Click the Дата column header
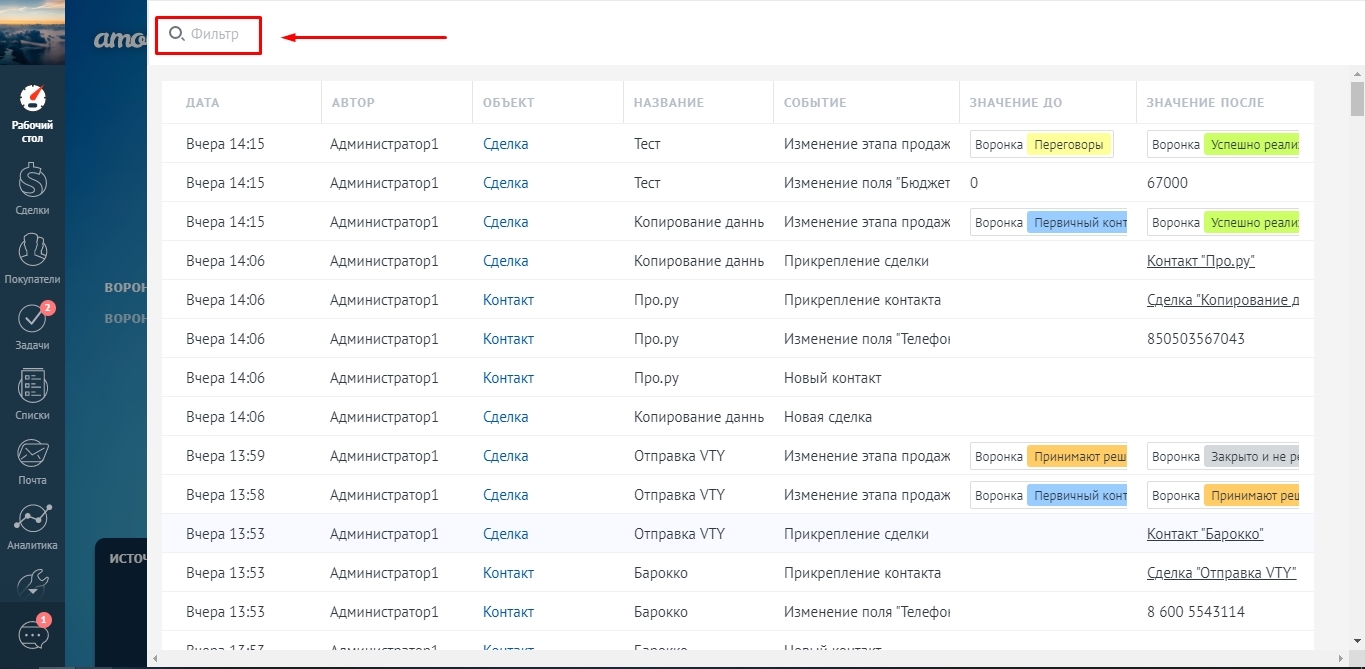 tap(202, 102)
